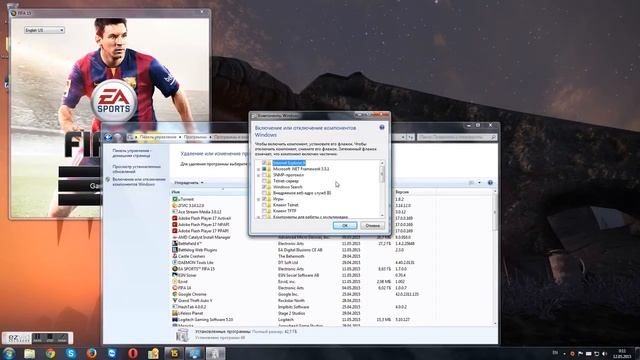Launch File Explorer from the taskbar

[29, 353]
